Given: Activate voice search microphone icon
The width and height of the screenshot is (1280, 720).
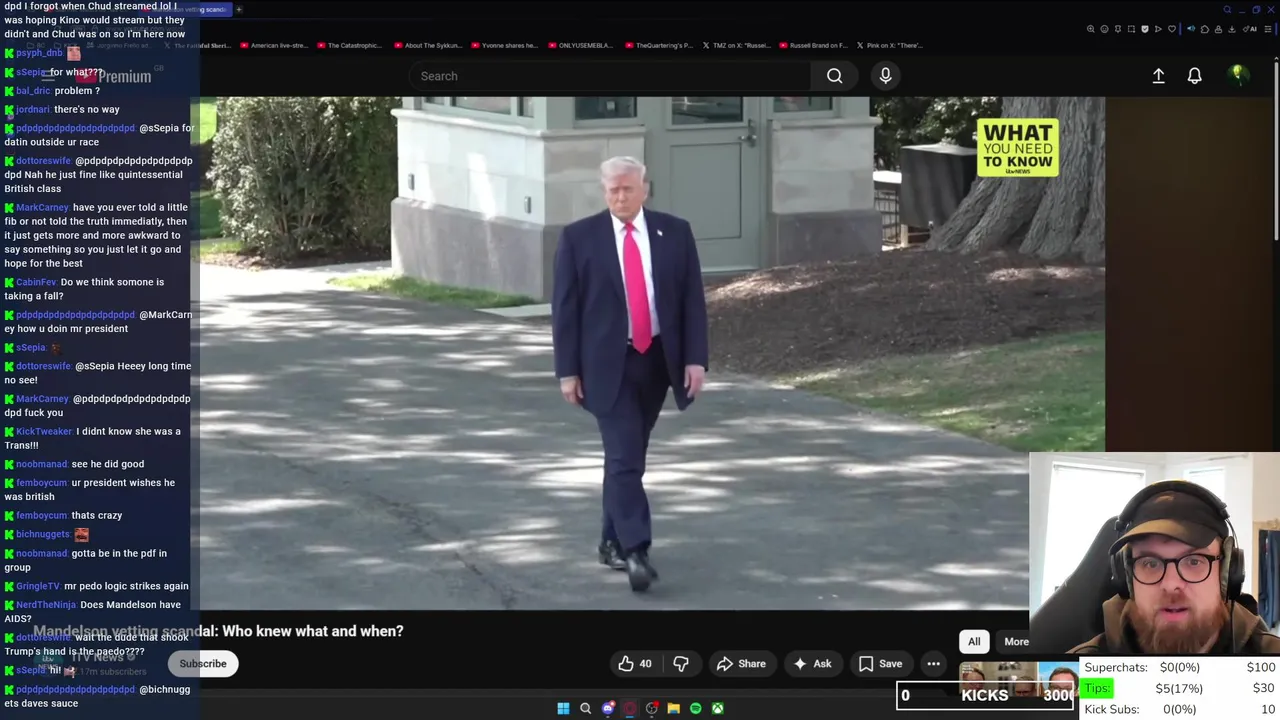Looking at the screenshot, I should point(885,76).
